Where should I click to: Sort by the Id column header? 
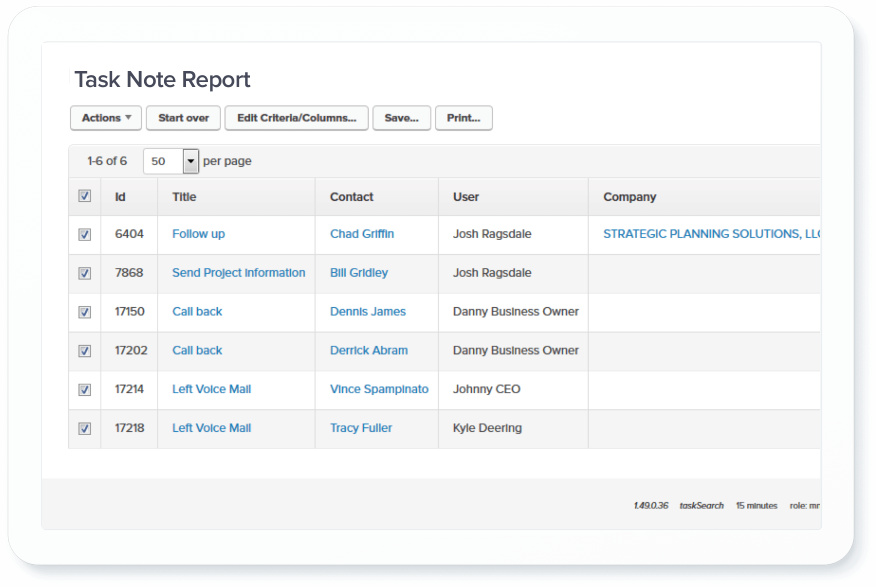click(x=120, y=197)
